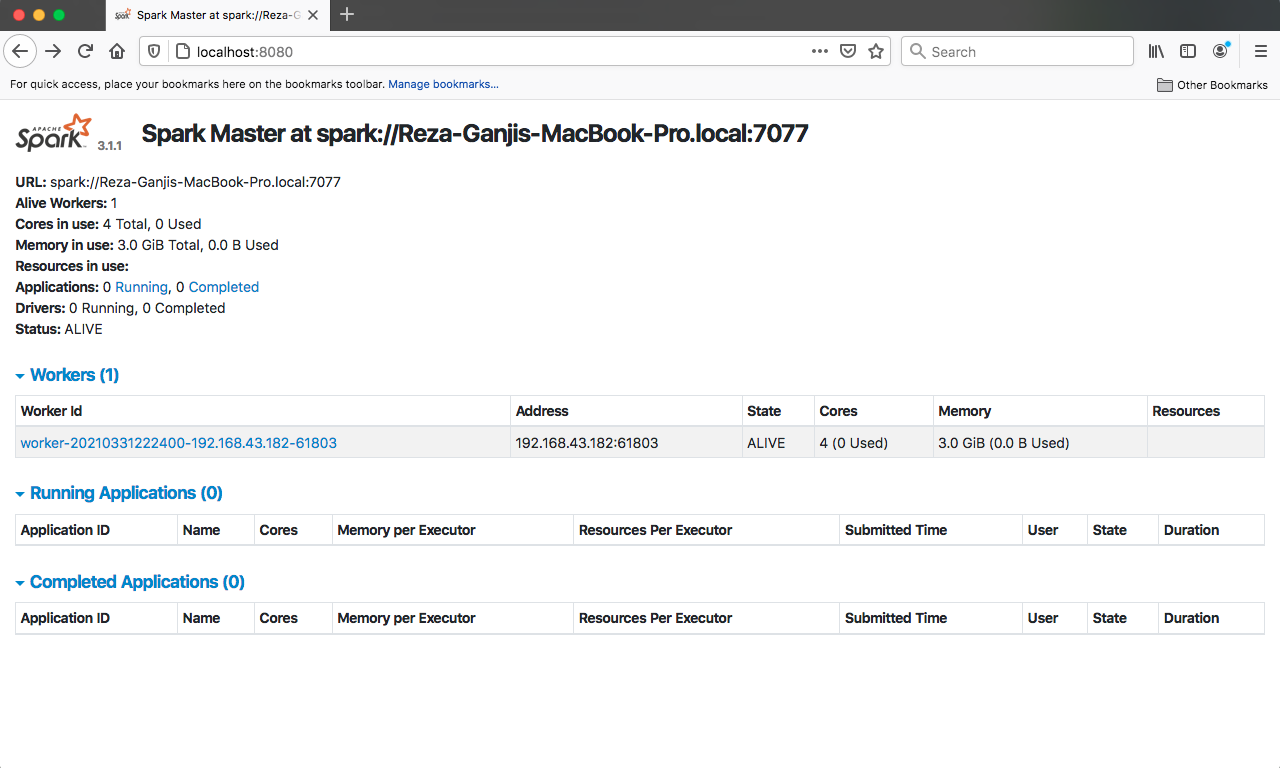
Task: Click the Manage bookmarks link
Action: pos(443,84)
